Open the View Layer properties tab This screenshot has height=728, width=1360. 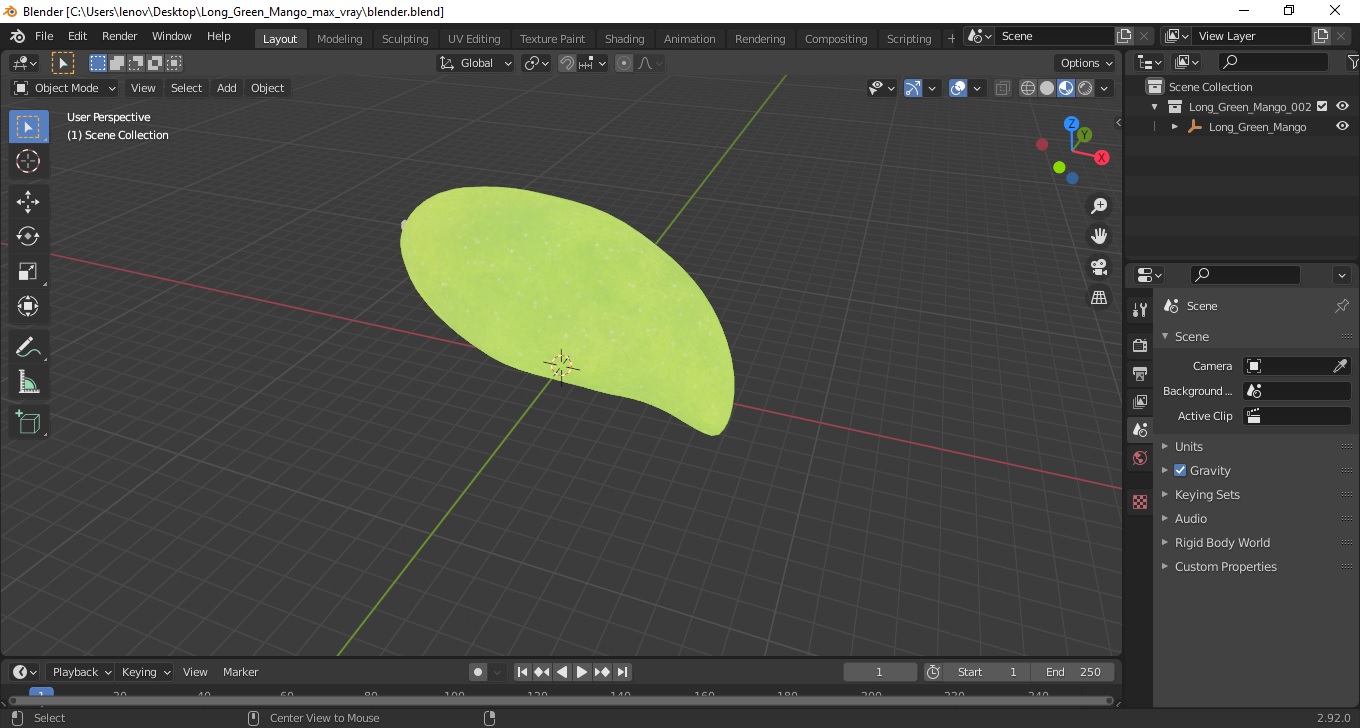pos(1140,401)
